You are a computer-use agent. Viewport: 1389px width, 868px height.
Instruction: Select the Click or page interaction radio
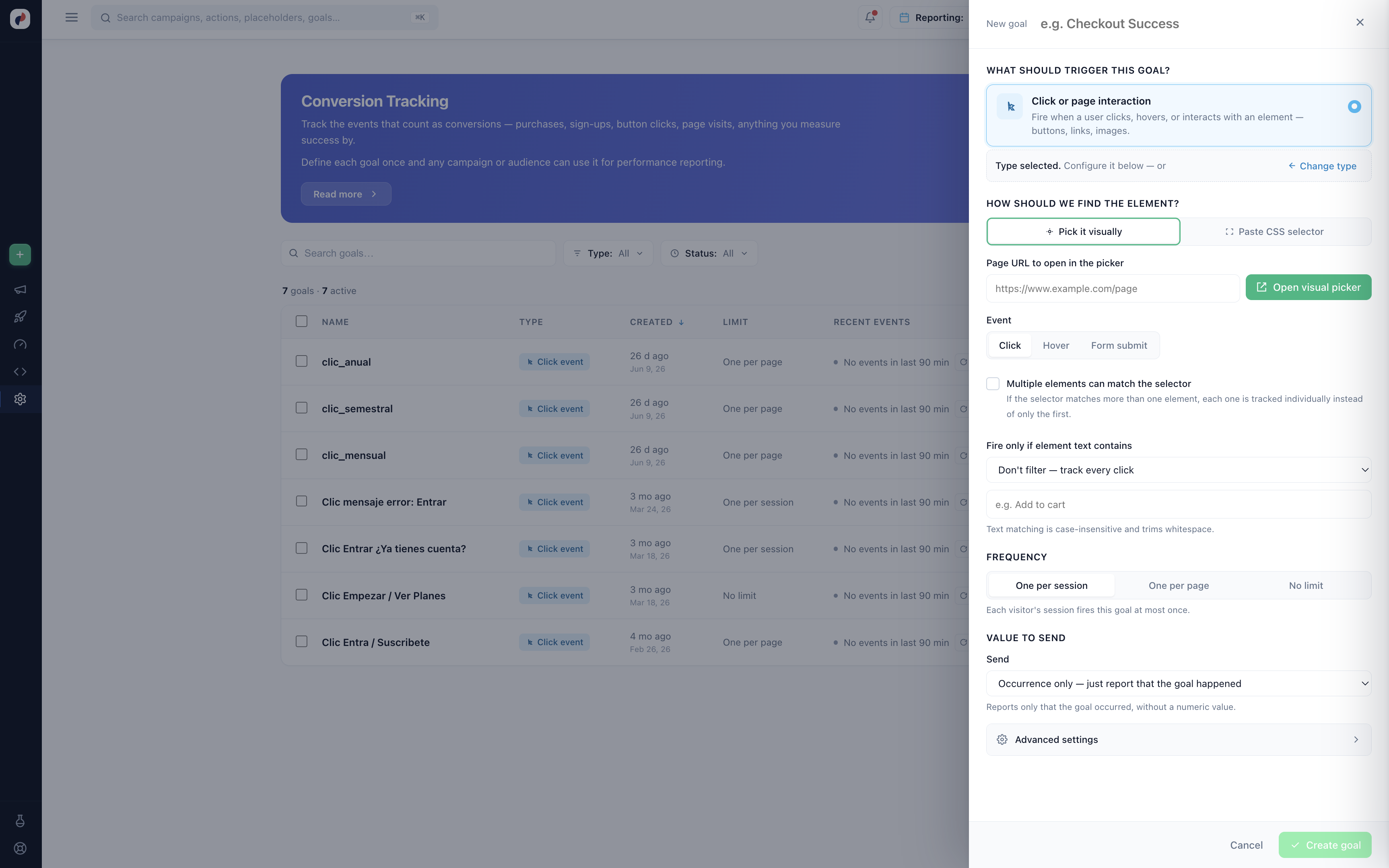point(1354,106)
